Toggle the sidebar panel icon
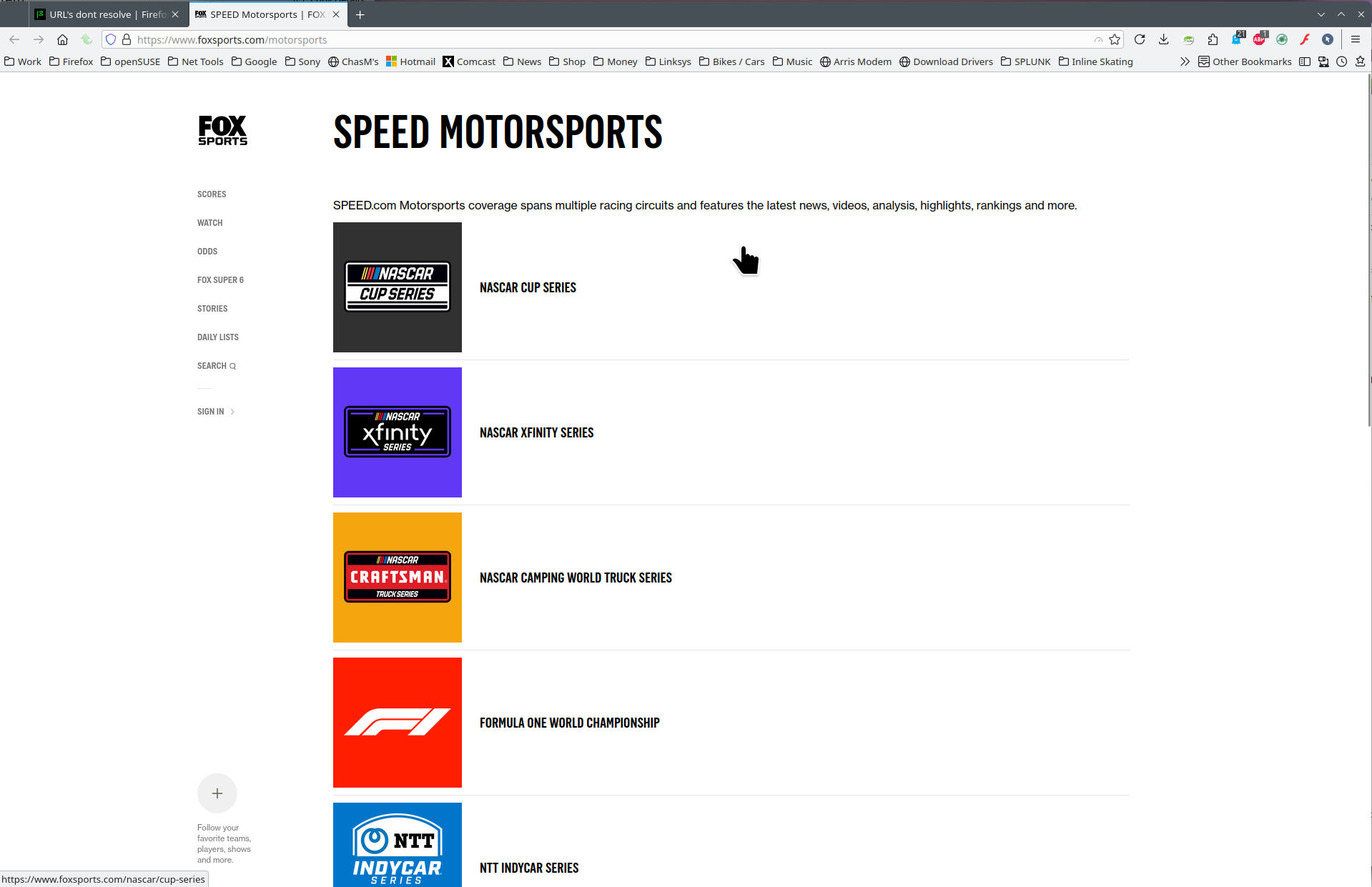This screenshot has width=1372, height=887. click(x=1305, y=62)
